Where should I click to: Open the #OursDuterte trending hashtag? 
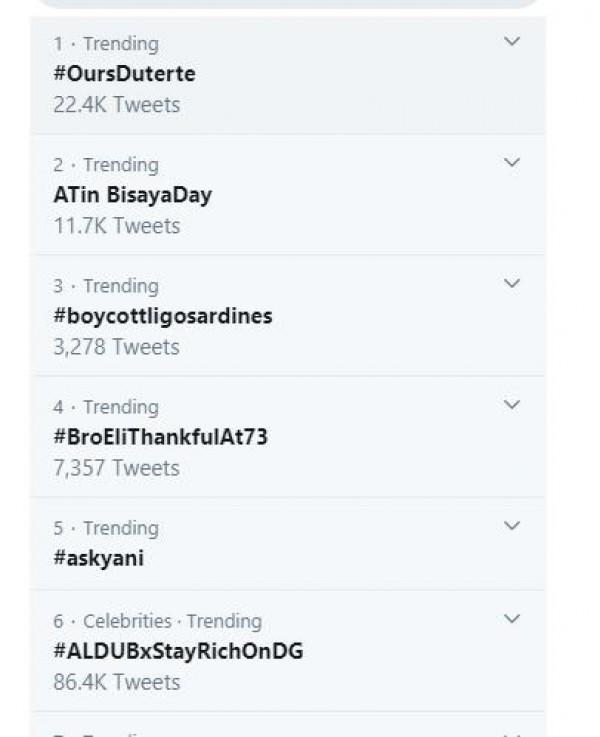point(124,74)
